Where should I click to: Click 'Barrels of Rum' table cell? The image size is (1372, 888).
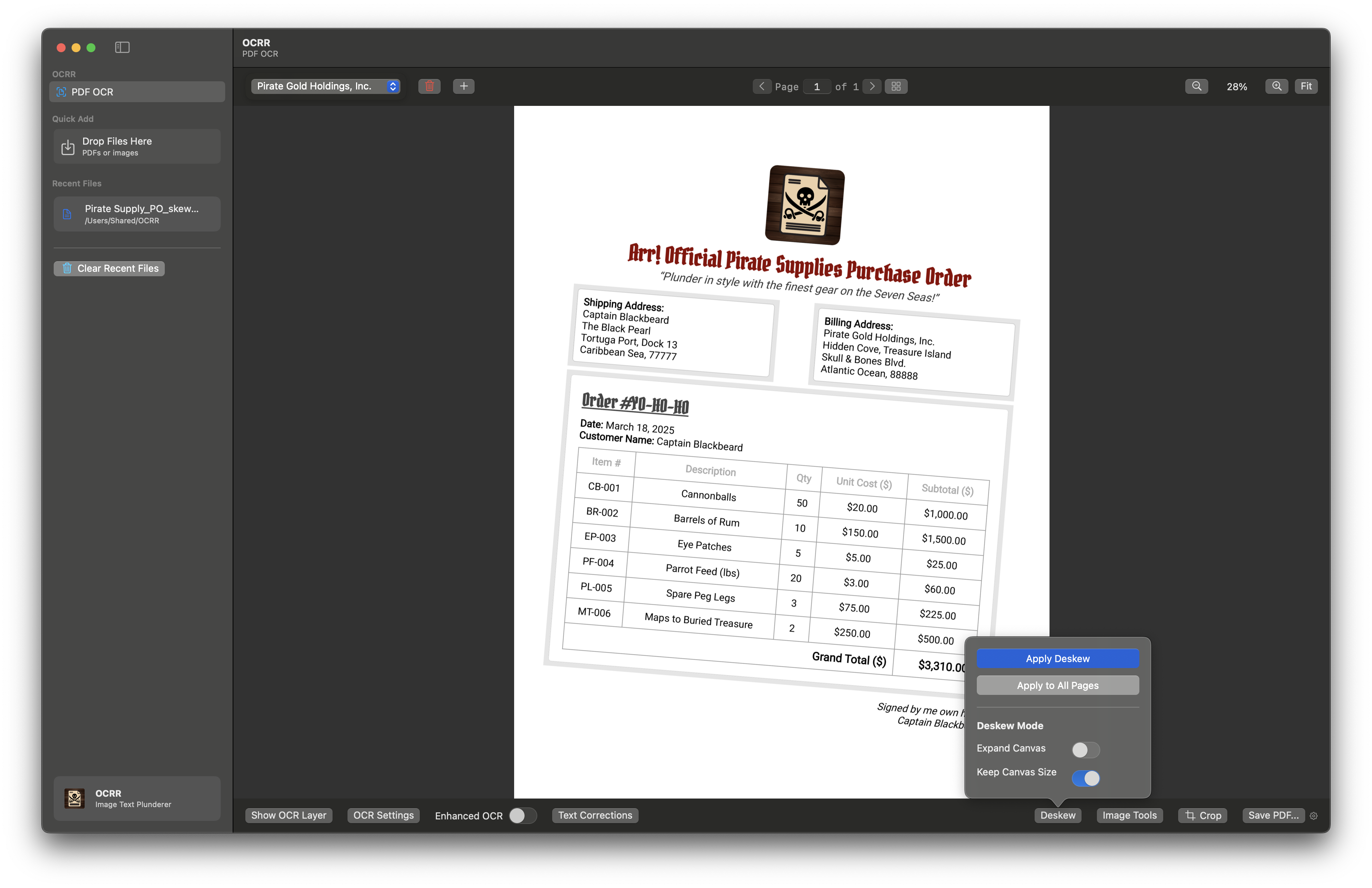tap(706, 520)
